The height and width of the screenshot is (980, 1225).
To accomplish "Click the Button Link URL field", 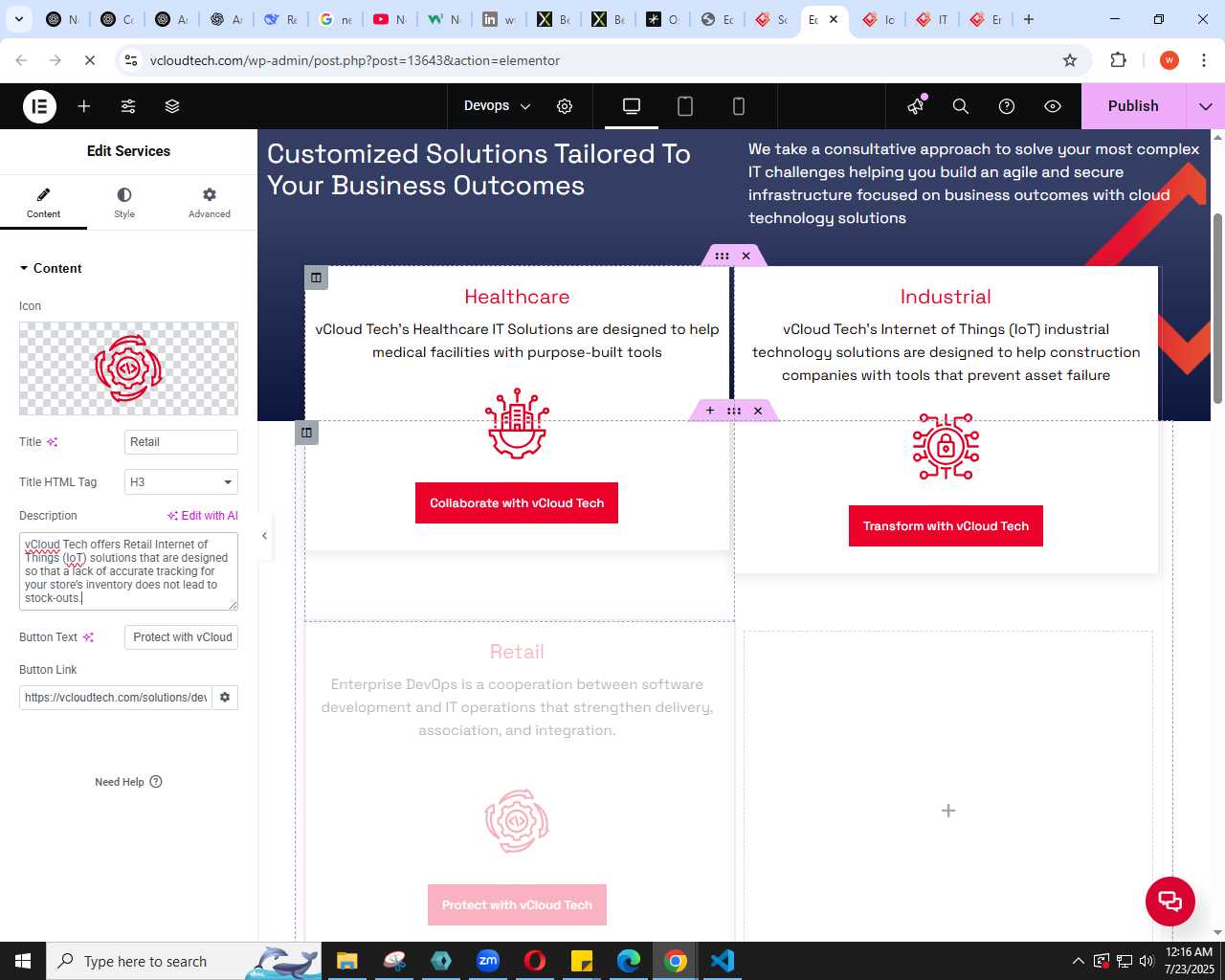I will (x=115, y=698).
